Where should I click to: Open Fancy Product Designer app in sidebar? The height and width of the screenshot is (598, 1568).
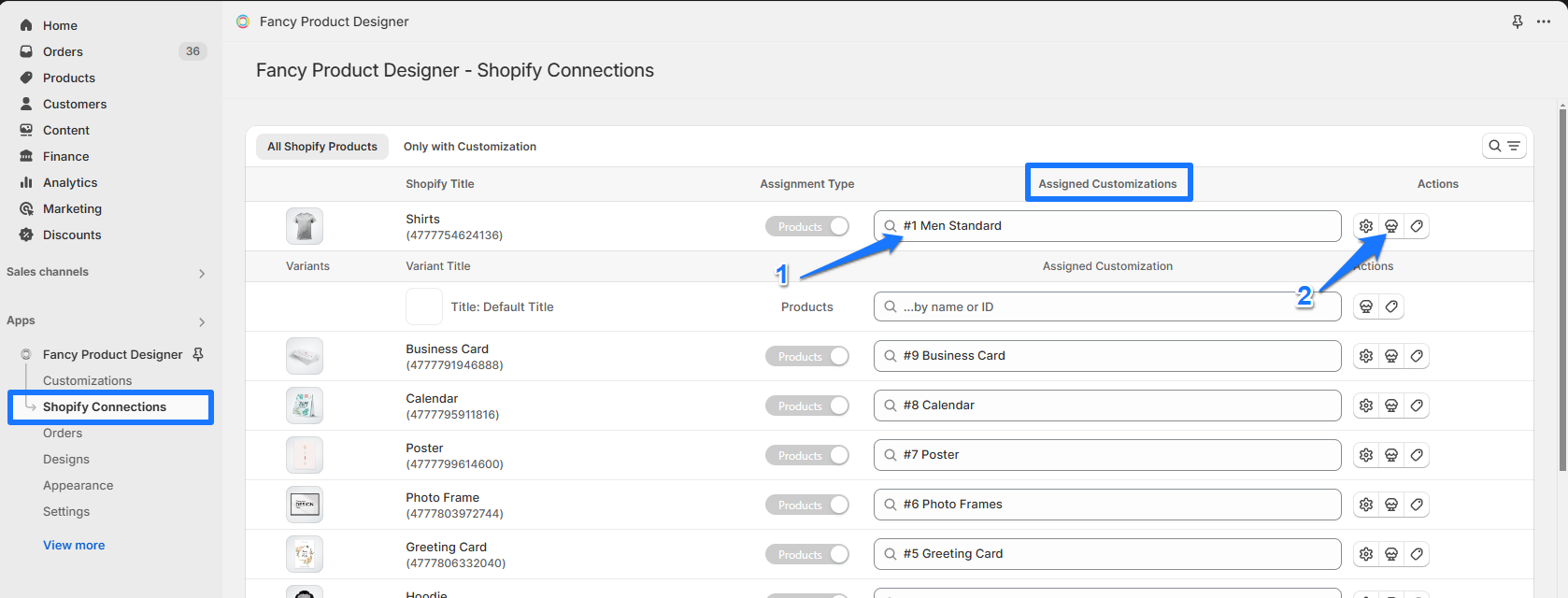tap(112, 354)
